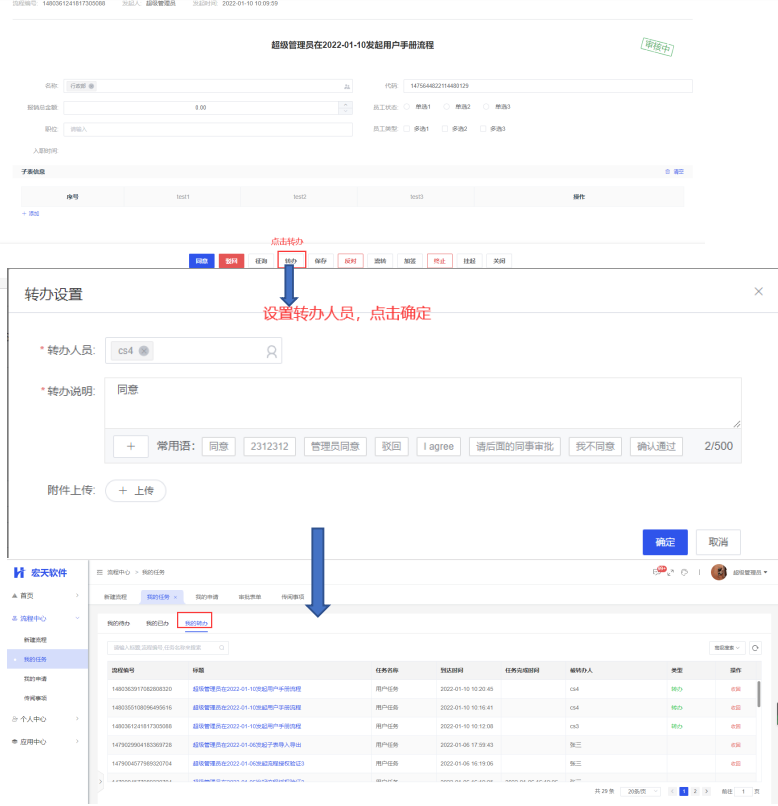
Task: Close the 转办设置 dialog with X
Action: (x=758, y=291)
